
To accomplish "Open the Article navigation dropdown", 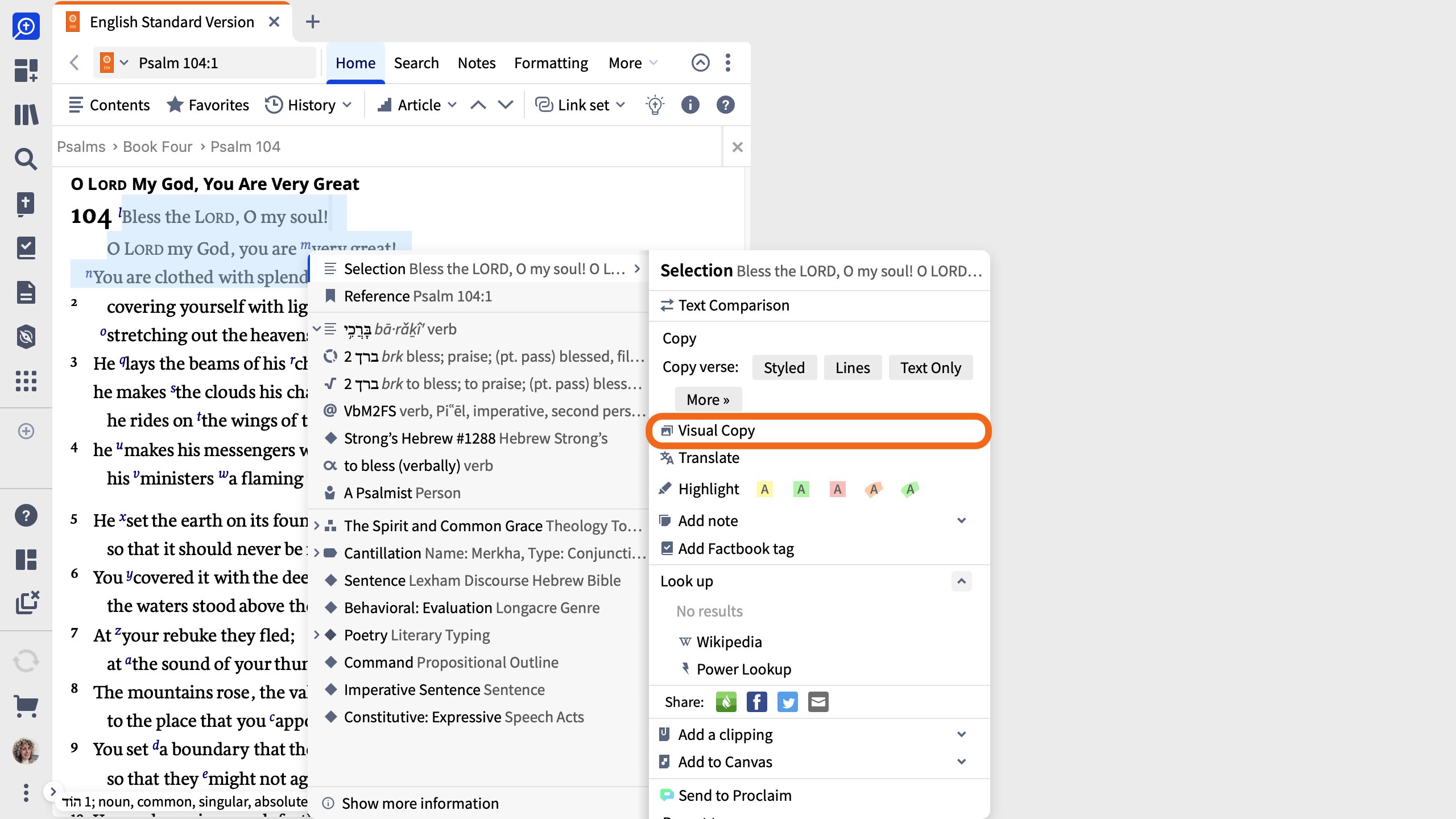I will [x=417, y=105].
